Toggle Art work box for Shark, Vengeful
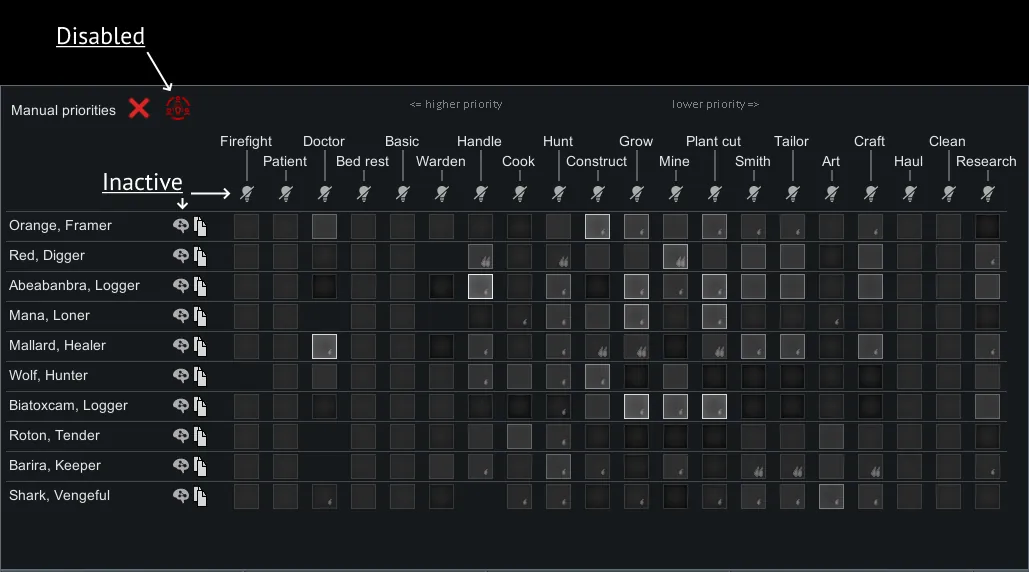The width and height of the screenshot is (1029, 572). 831,497
